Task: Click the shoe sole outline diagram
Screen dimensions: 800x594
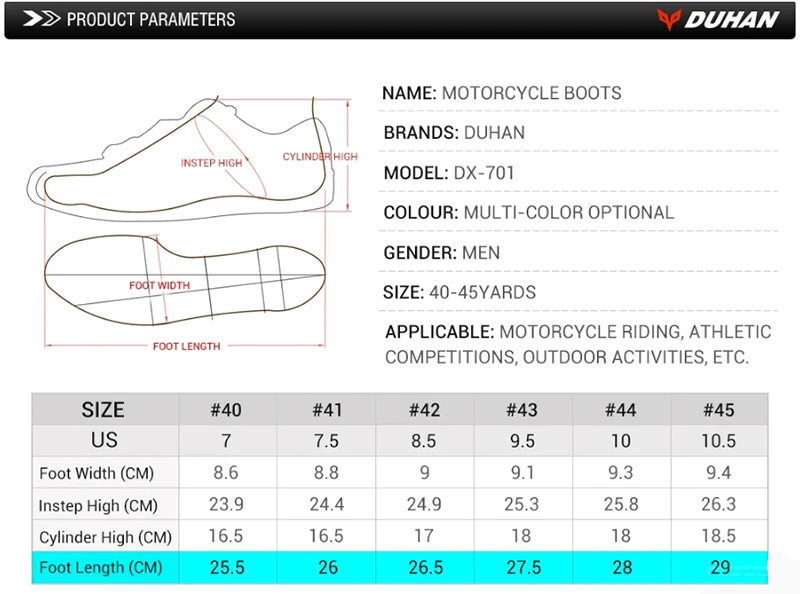Action: pos(185,280)
